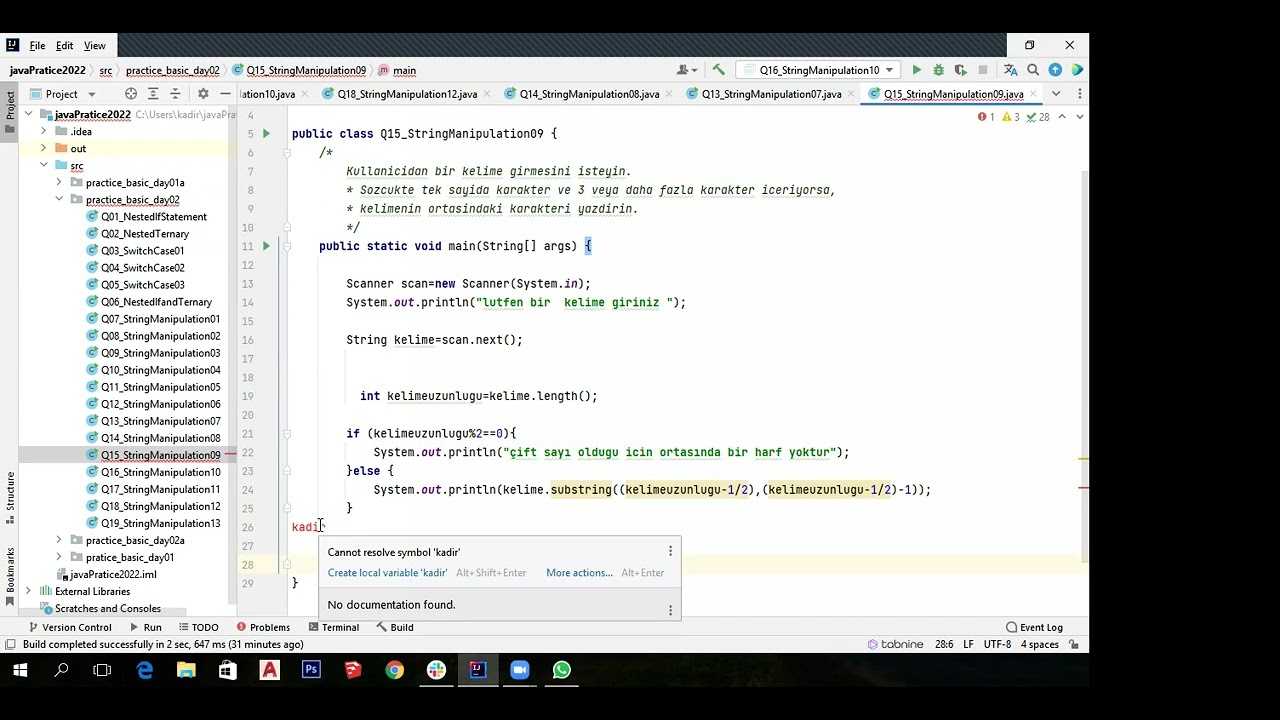Expand the out folder
Viewport: 1280px width, 720px height.
pyautogui.click(x=43, y=148)
